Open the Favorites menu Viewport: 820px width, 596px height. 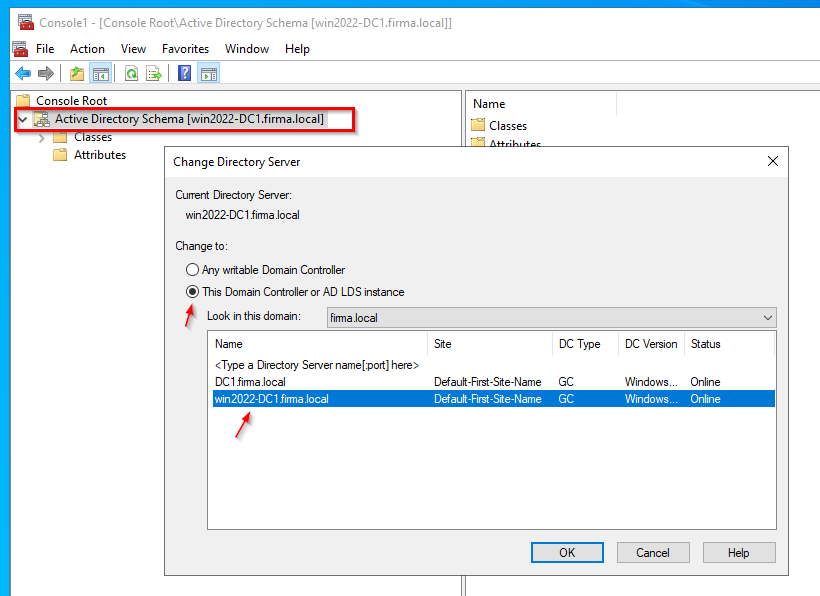[x=185, y=48]
